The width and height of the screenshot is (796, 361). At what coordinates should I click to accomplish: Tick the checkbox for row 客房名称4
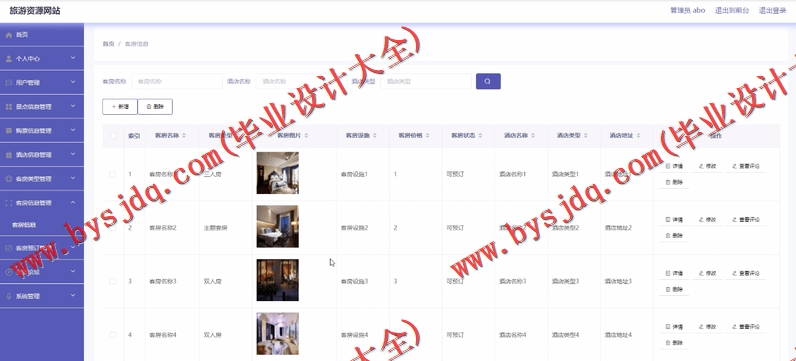pos(113,335)
